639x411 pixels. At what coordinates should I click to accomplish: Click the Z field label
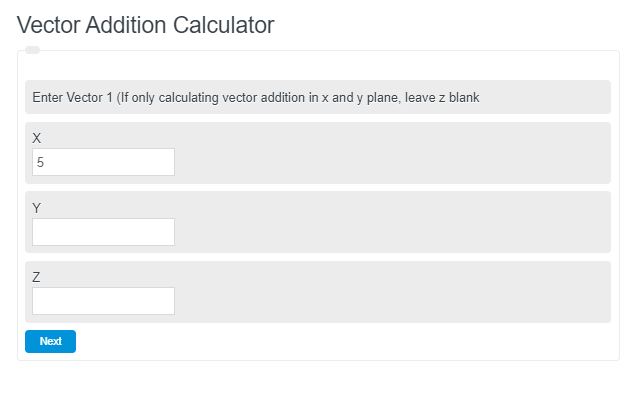[37, 277]
